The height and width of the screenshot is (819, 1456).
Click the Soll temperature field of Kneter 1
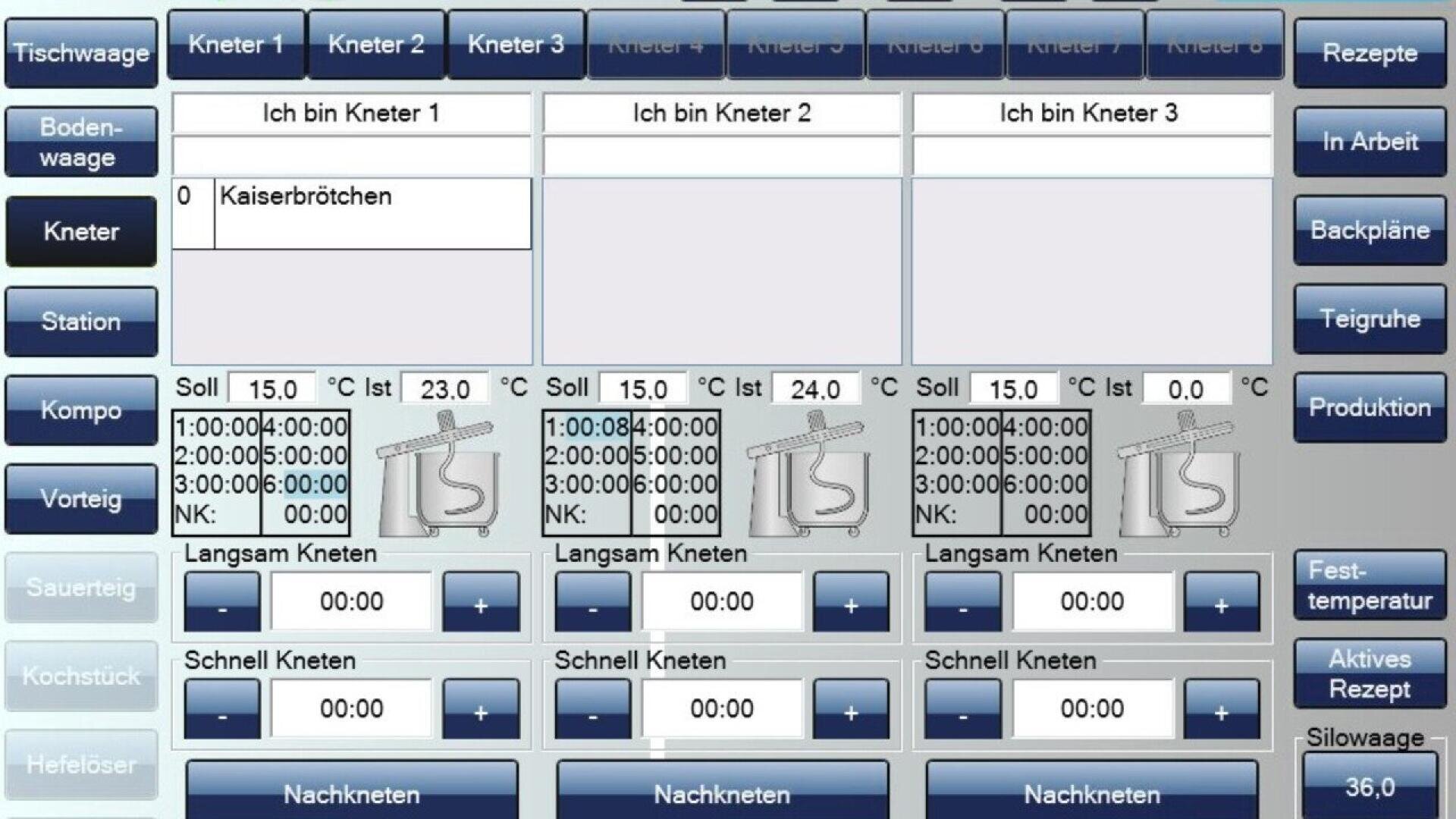click(x=273, y=388)
